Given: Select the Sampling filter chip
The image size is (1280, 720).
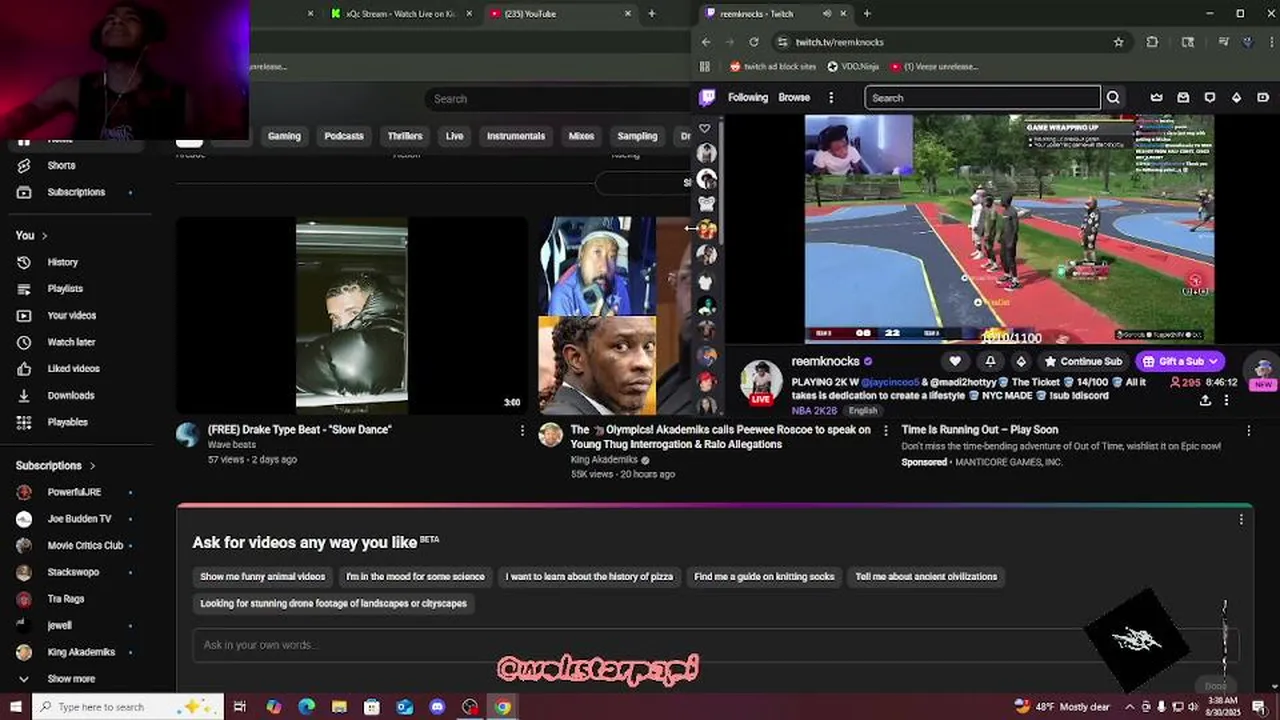Looking at the screenshot, I should (x=637, y=136).
